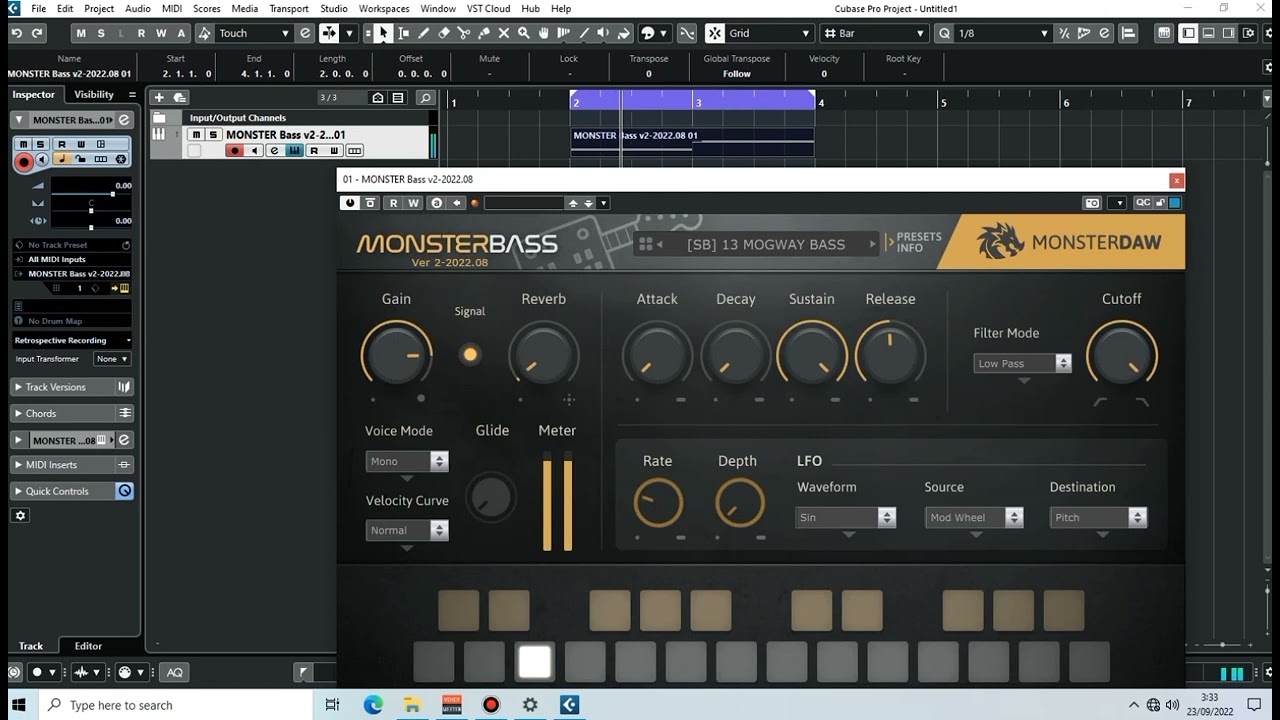Toggle the plugin Activate power button

350,203
